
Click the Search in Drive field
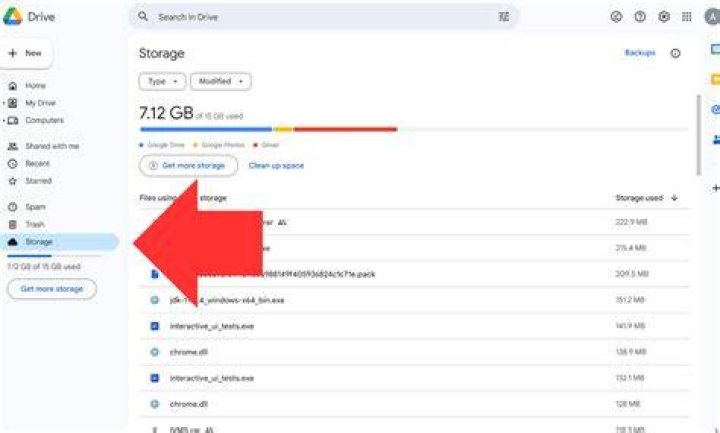[324, 17]
